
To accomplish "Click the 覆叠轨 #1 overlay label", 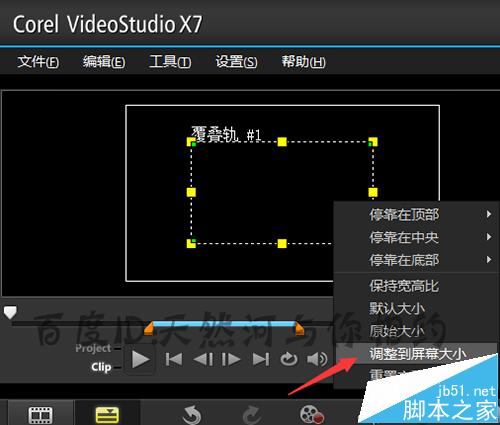I will point(226,135).
